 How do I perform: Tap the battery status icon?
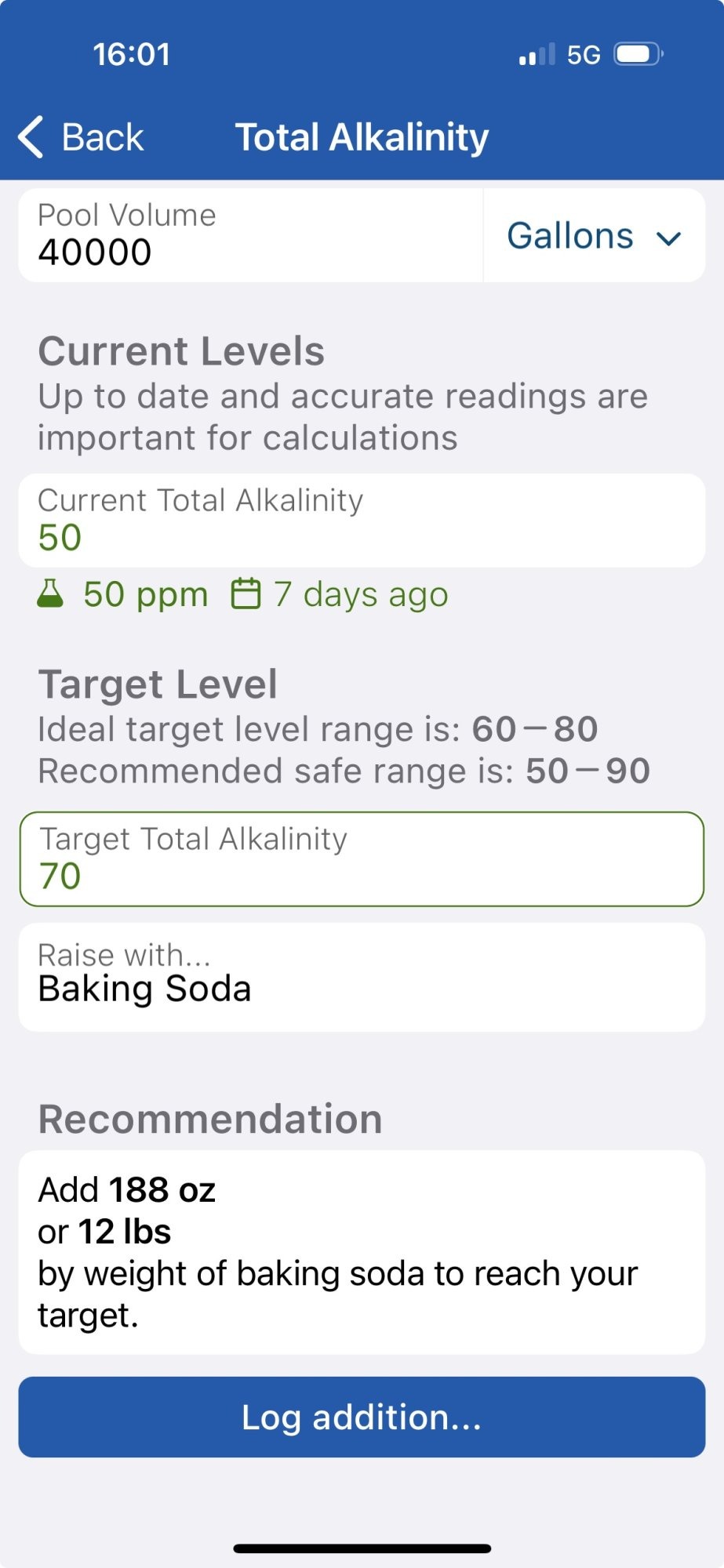pos(639,54)
